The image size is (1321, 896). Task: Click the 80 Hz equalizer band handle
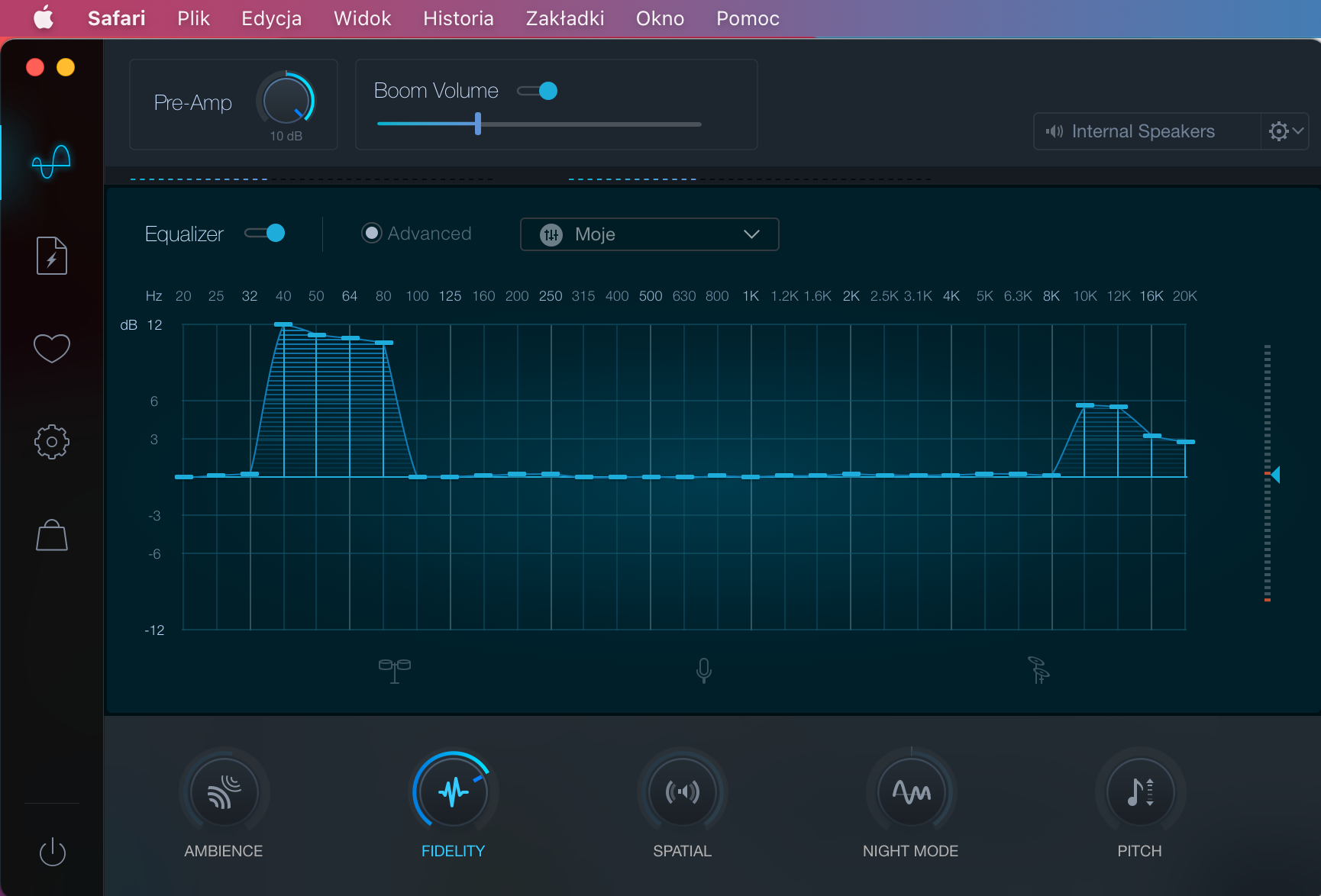[x=384, y=342]
